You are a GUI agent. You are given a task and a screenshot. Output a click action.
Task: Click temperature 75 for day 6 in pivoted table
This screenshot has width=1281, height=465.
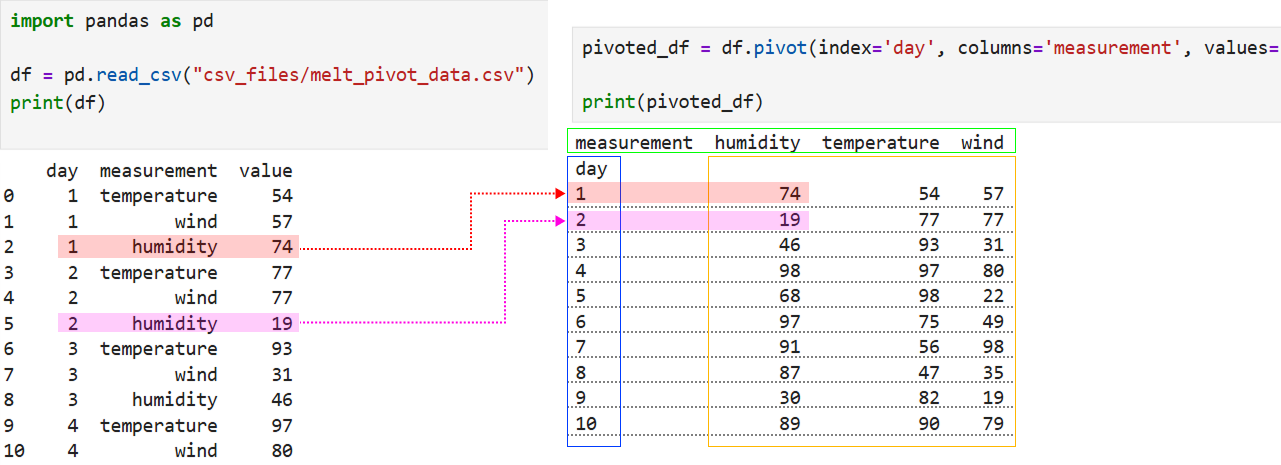(928, 324)
